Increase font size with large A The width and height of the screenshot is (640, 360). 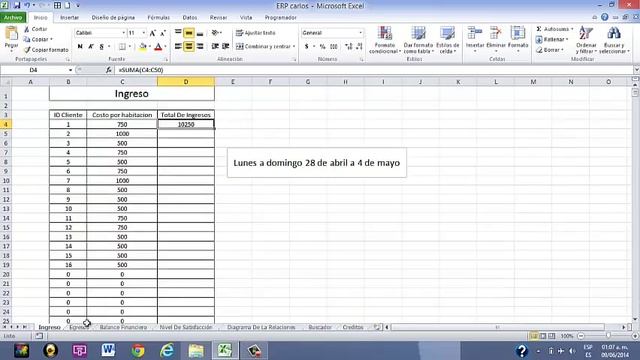coord(152,33)
